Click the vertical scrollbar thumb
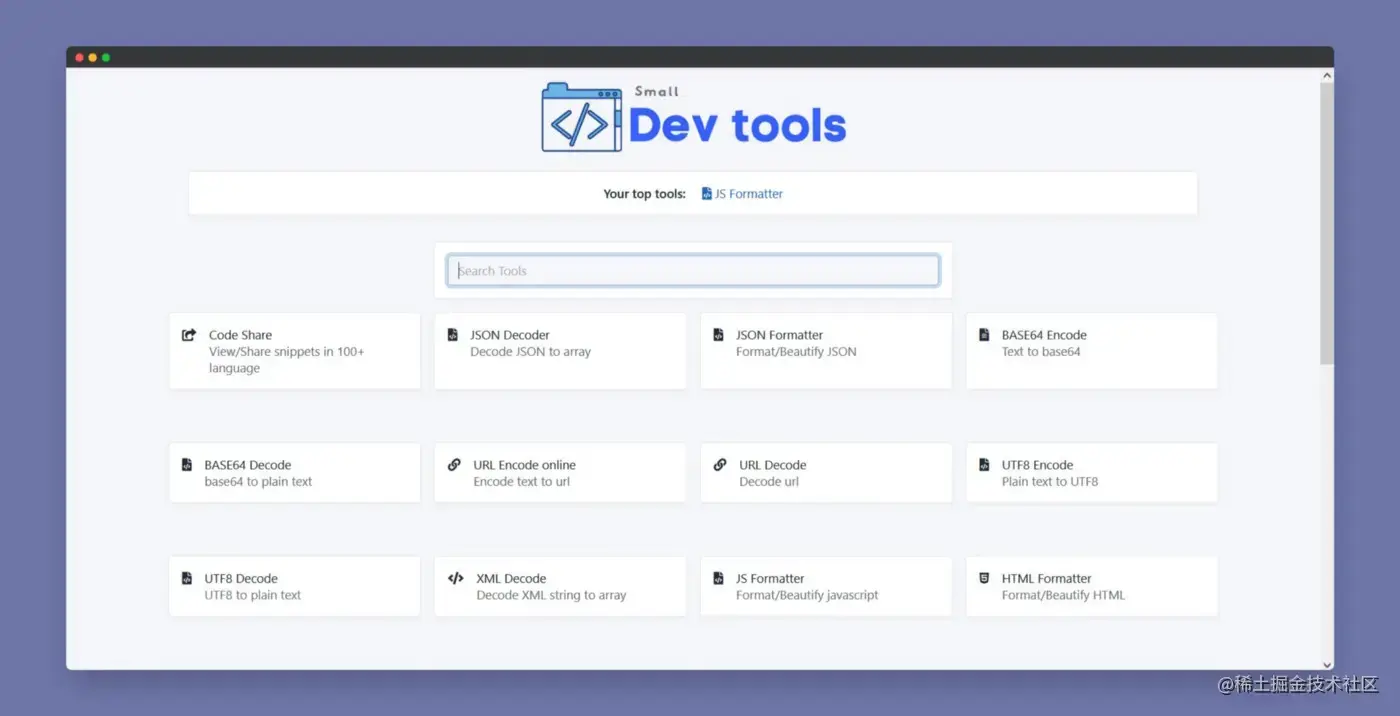 (1327, 223)
